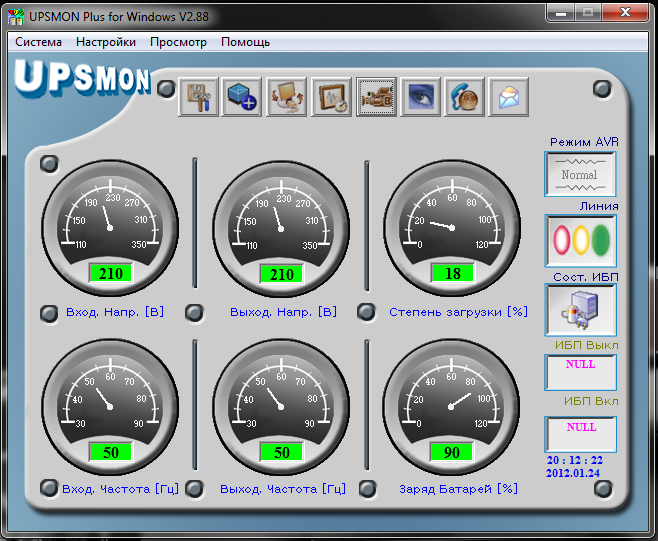Click the blue eye view icon
Viewport: 658px width, 541px height.
[x=421, y=97]
